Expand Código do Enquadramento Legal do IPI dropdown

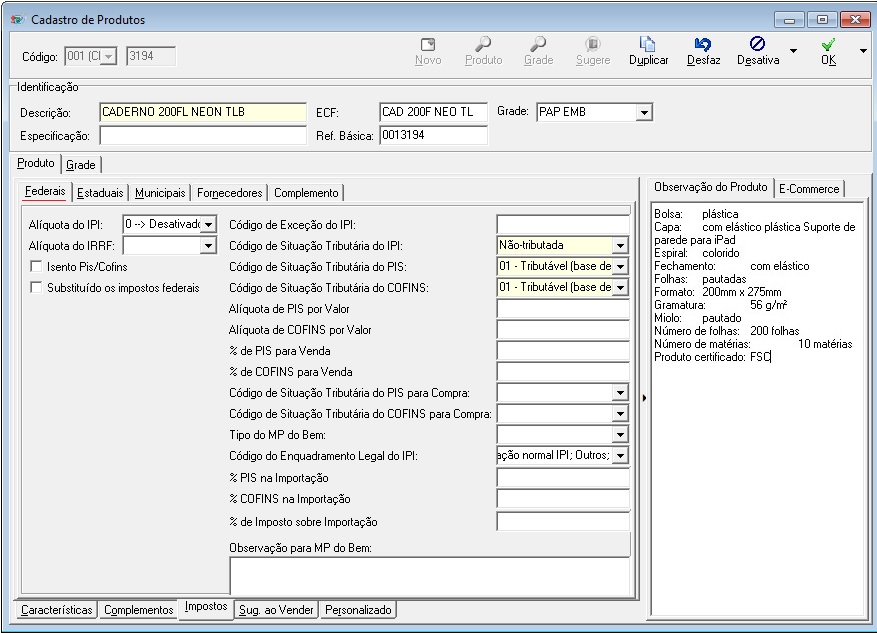tap(620, 456)
